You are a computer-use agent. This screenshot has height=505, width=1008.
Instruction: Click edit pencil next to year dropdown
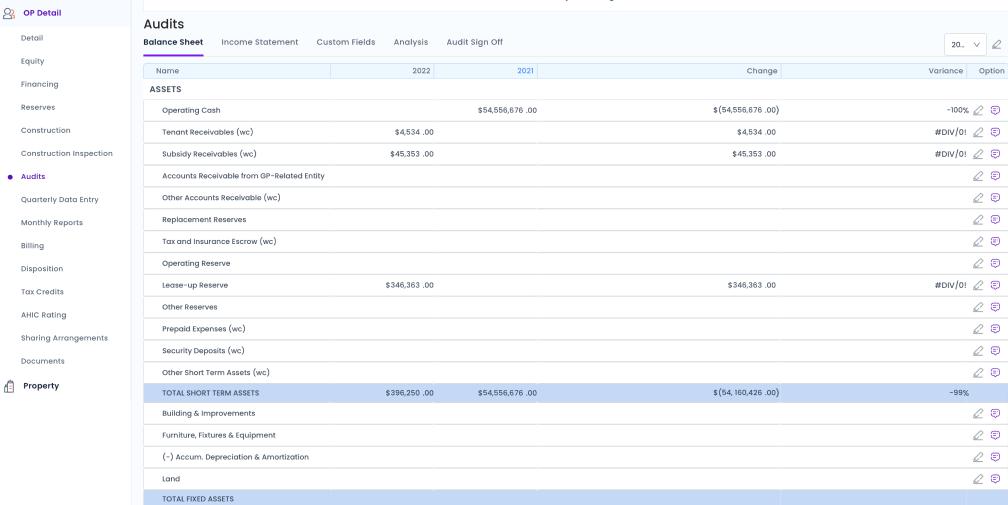pyautogui.click(x=997, y=44)
